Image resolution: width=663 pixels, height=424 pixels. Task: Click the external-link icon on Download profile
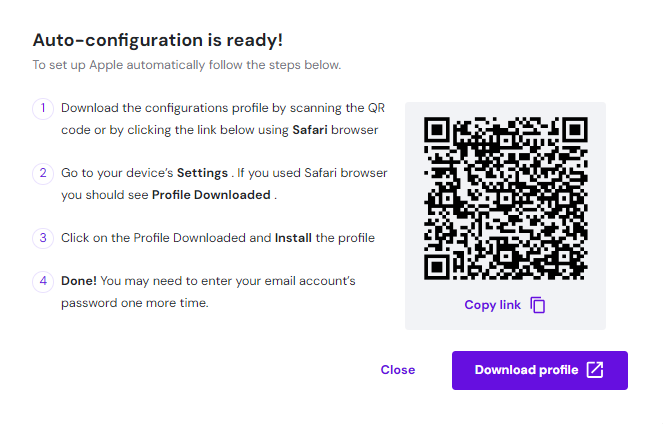(595, 370)
